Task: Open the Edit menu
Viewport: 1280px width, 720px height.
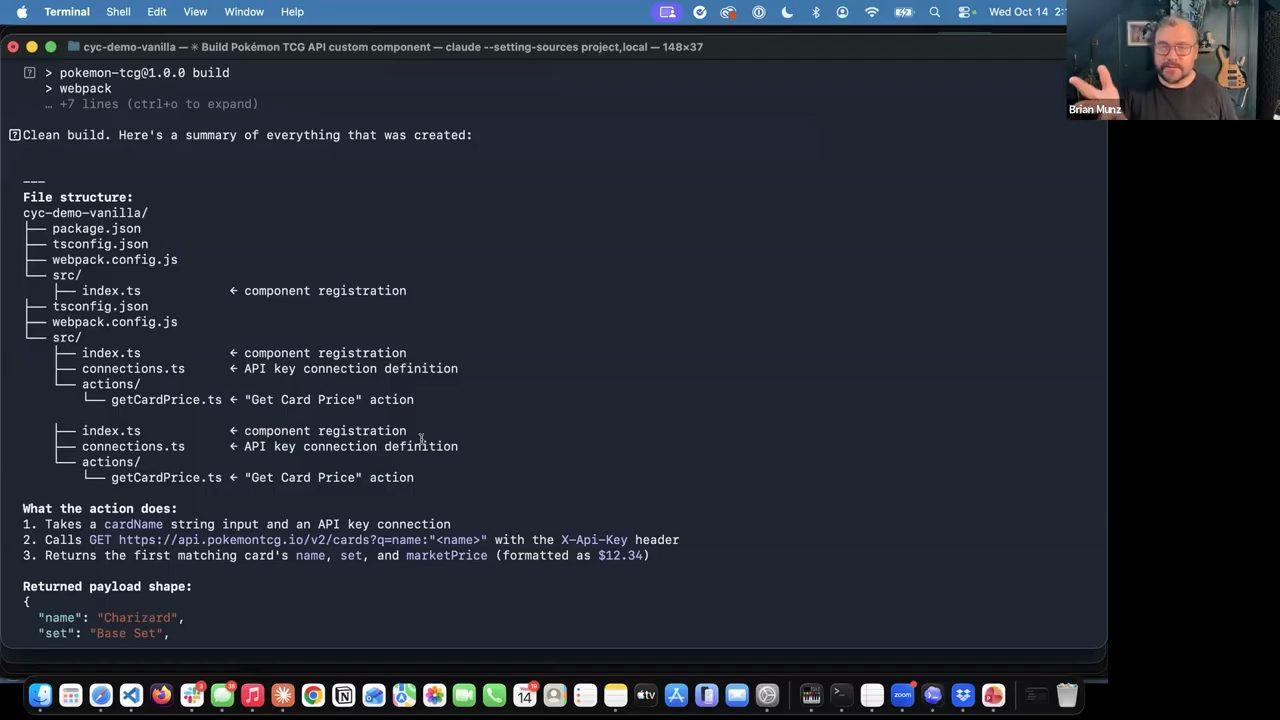Action: click(157, 12)
